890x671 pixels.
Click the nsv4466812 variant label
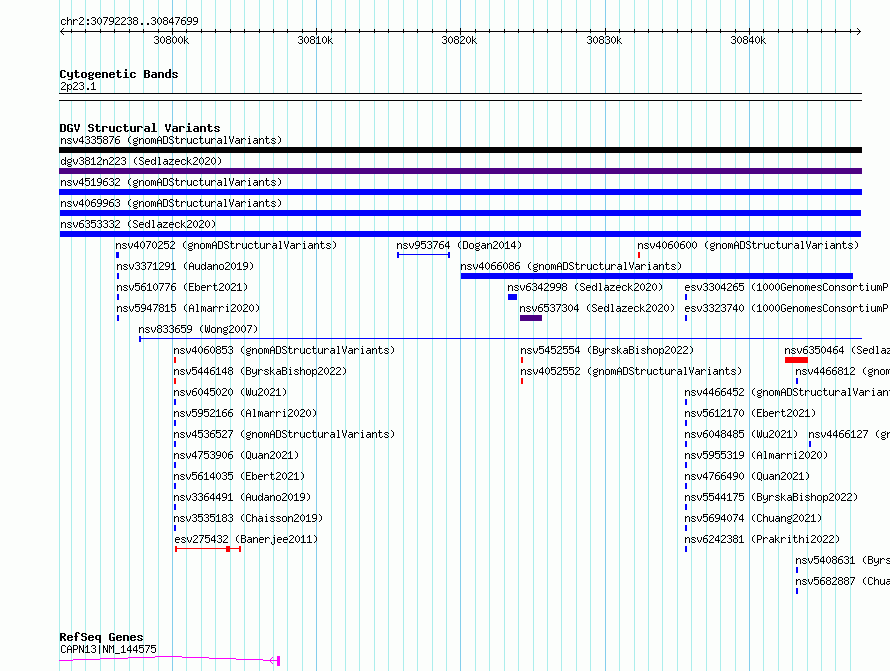842,371
